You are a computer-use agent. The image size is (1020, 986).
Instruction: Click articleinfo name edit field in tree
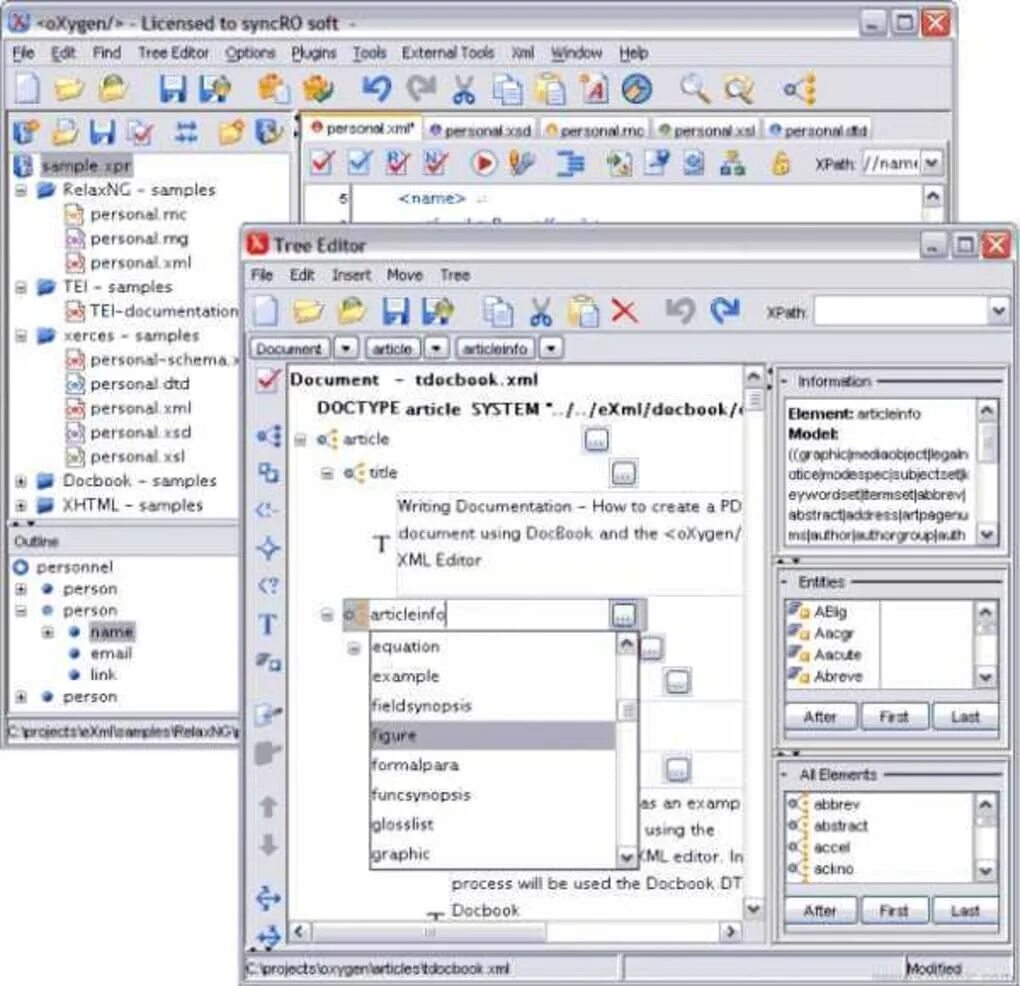(488, 614)
